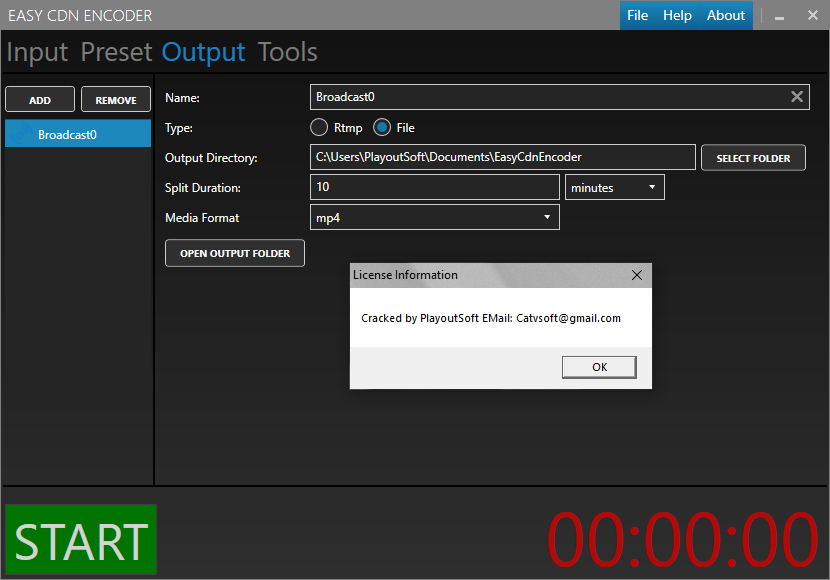Clear the Name field with X icon
Screen dimensions: 830x580
797,97
